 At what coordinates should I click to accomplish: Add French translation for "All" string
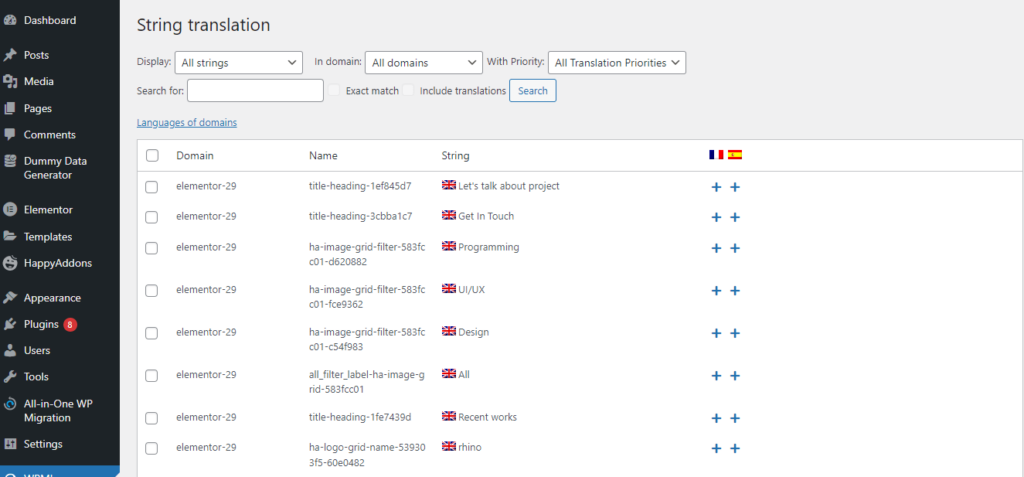coord(716,376)
